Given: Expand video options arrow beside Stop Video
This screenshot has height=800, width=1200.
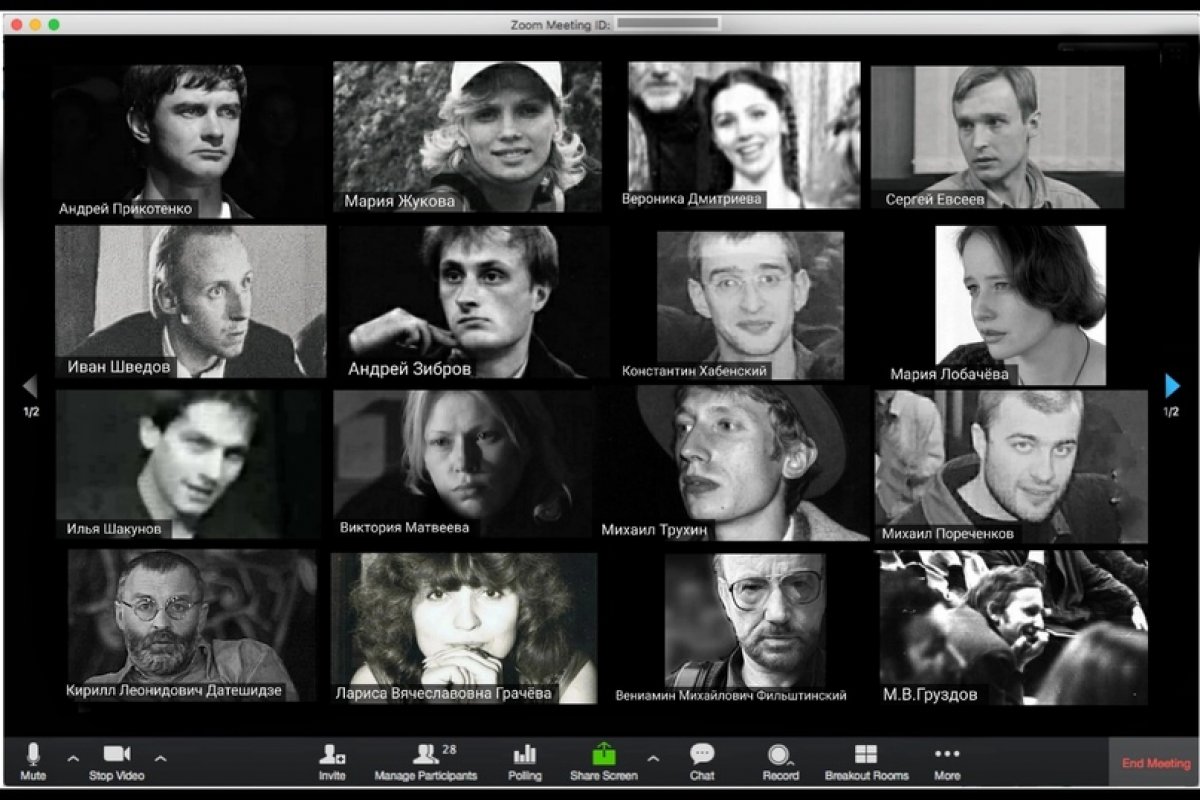Looking at the screenshot, I should click(x=160, y=757).
